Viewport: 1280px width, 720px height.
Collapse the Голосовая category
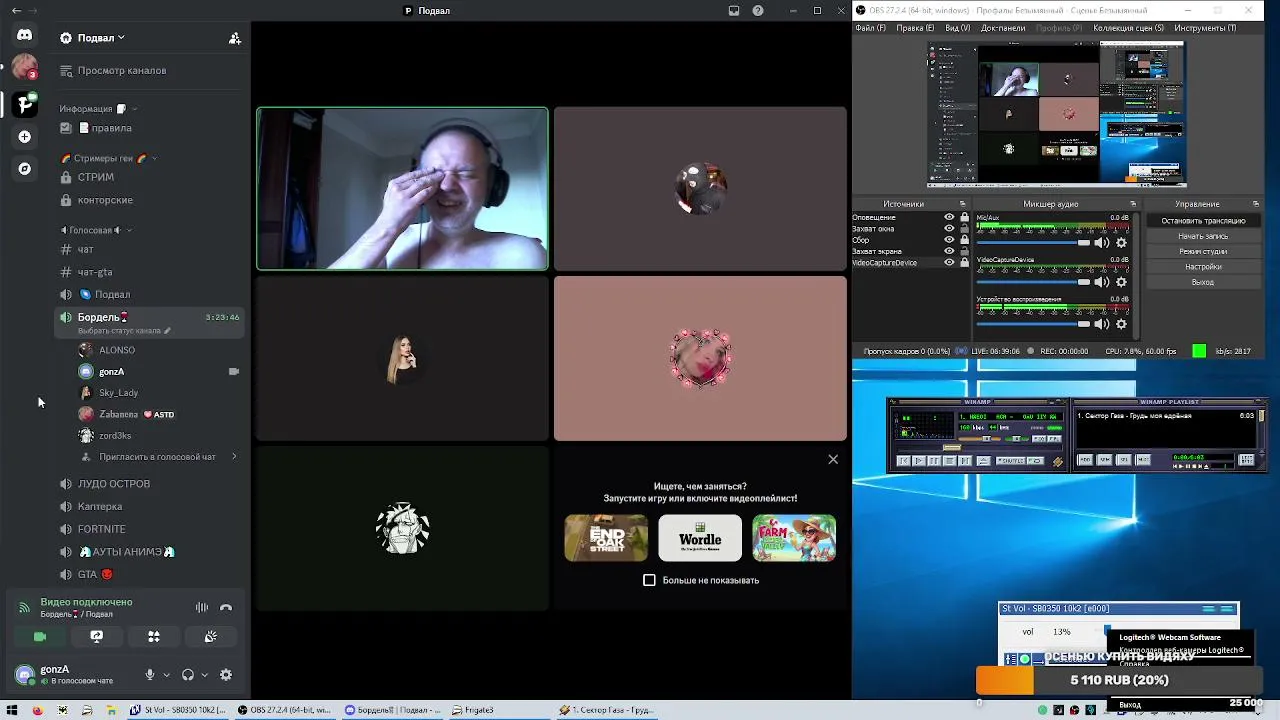point(129,230)
